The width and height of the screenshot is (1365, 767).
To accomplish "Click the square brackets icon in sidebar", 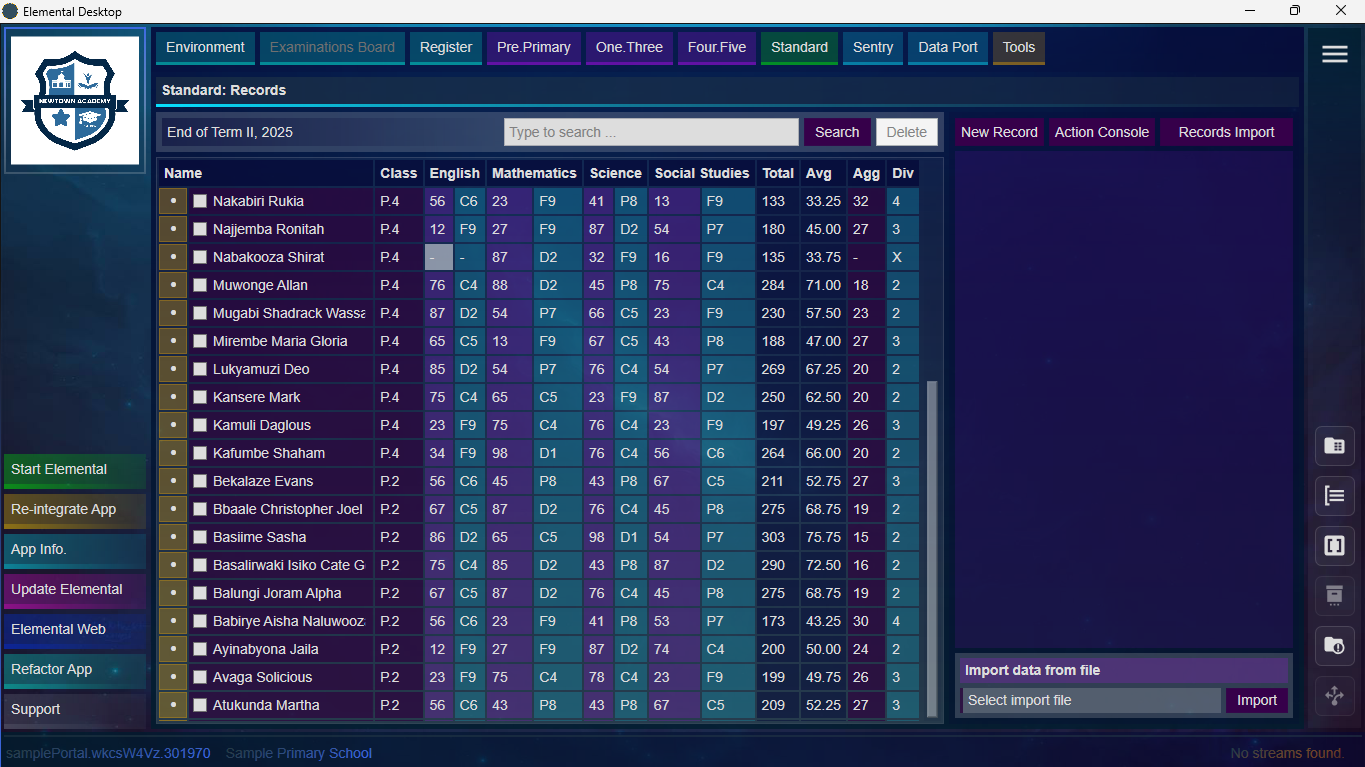I will point(1334,546).
